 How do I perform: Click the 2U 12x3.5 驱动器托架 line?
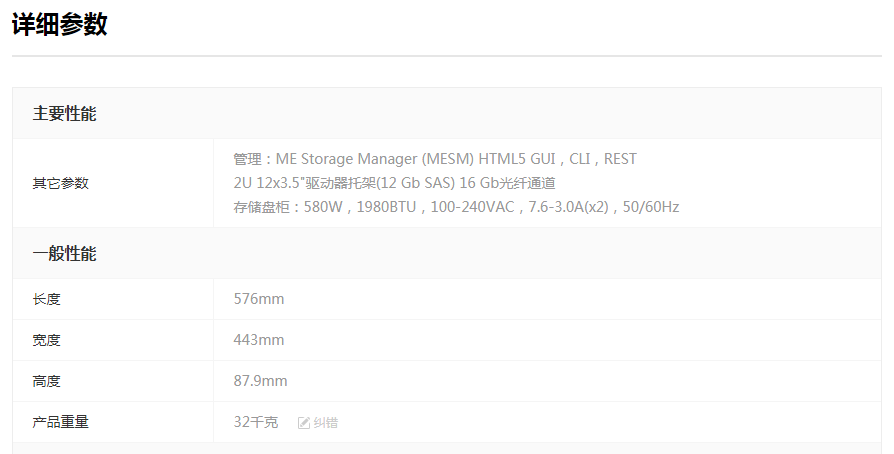(x=395, y=183)
